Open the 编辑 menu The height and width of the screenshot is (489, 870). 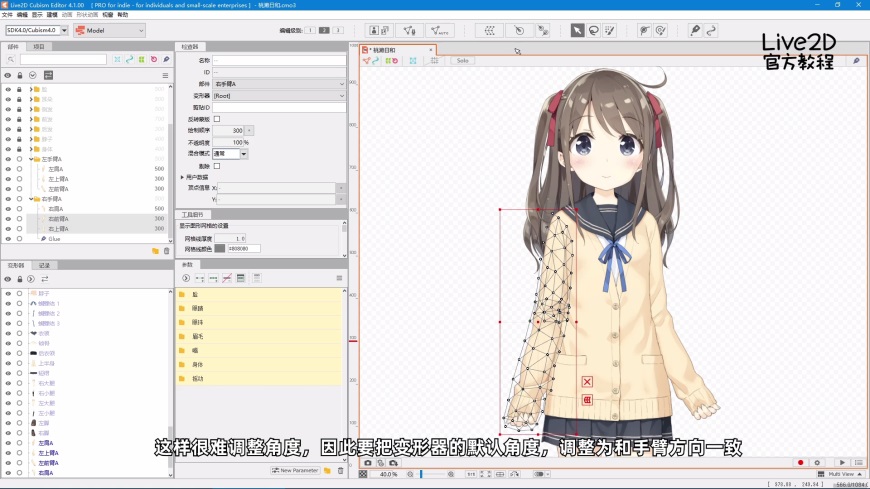22,15
